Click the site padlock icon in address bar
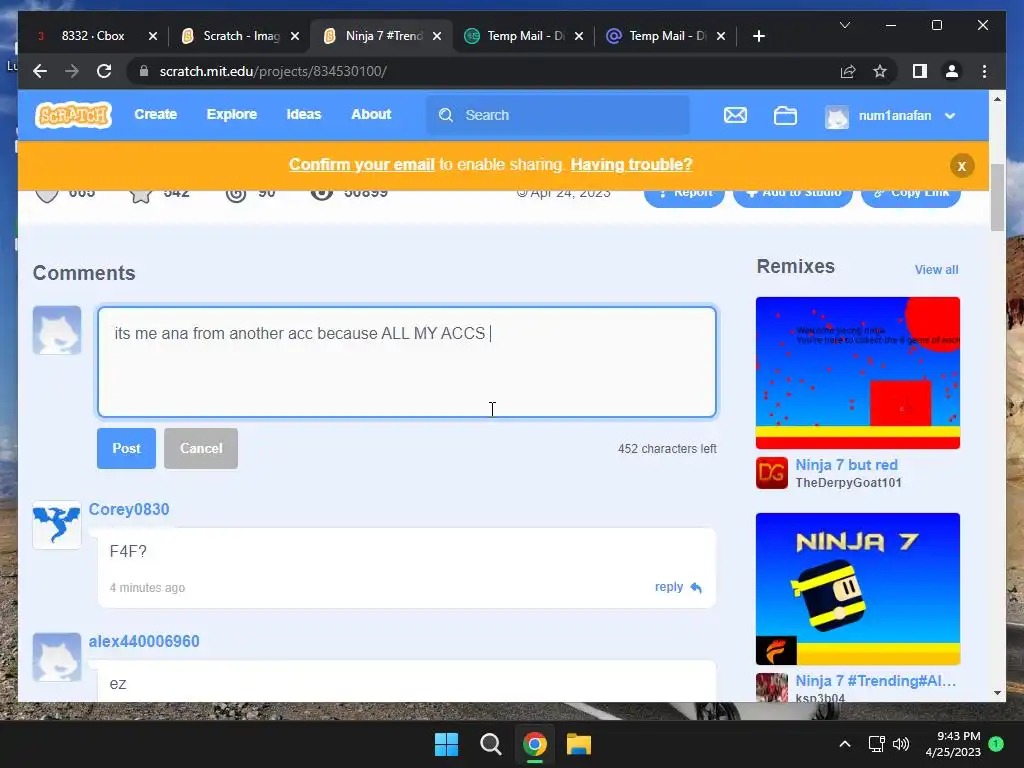 [x=144, y=71]
